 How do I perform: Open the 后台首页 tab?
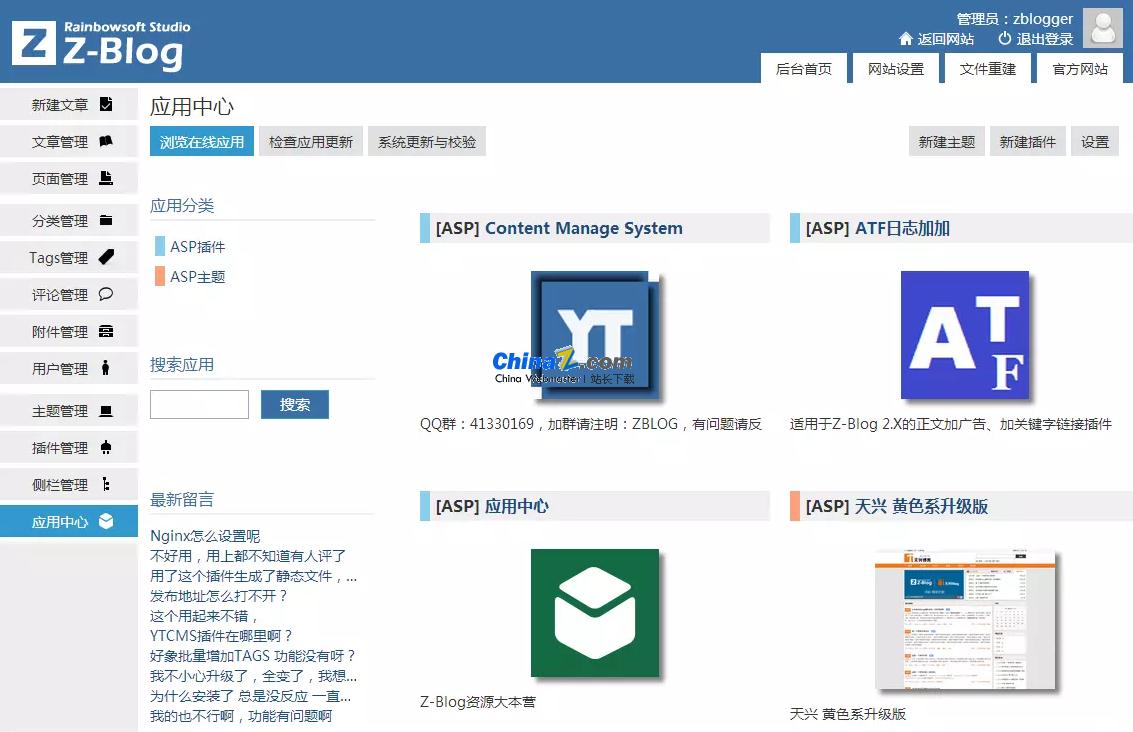point(804,69)
